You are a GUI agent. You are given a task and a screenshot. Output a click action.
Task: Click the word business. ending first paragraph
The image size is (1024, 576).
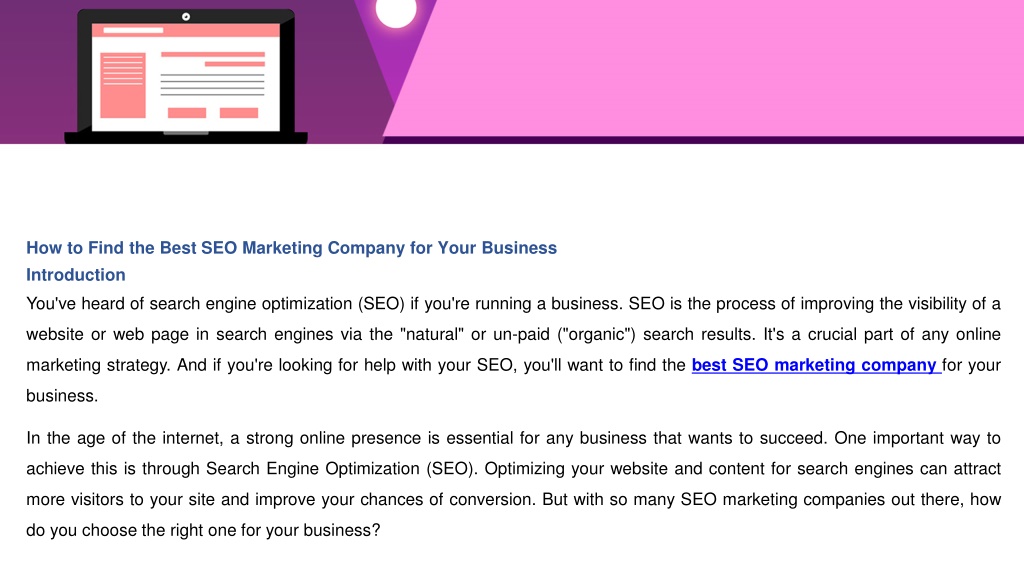click(x=62, y=396)
